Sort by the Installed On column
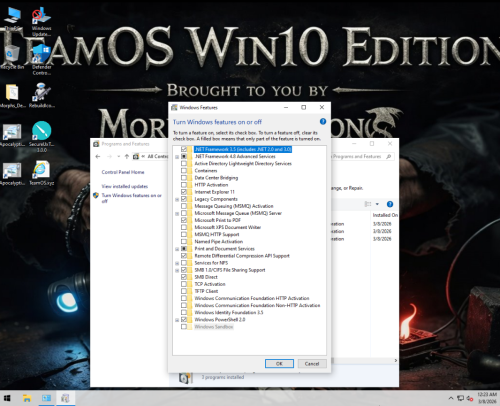 point(385,215)
